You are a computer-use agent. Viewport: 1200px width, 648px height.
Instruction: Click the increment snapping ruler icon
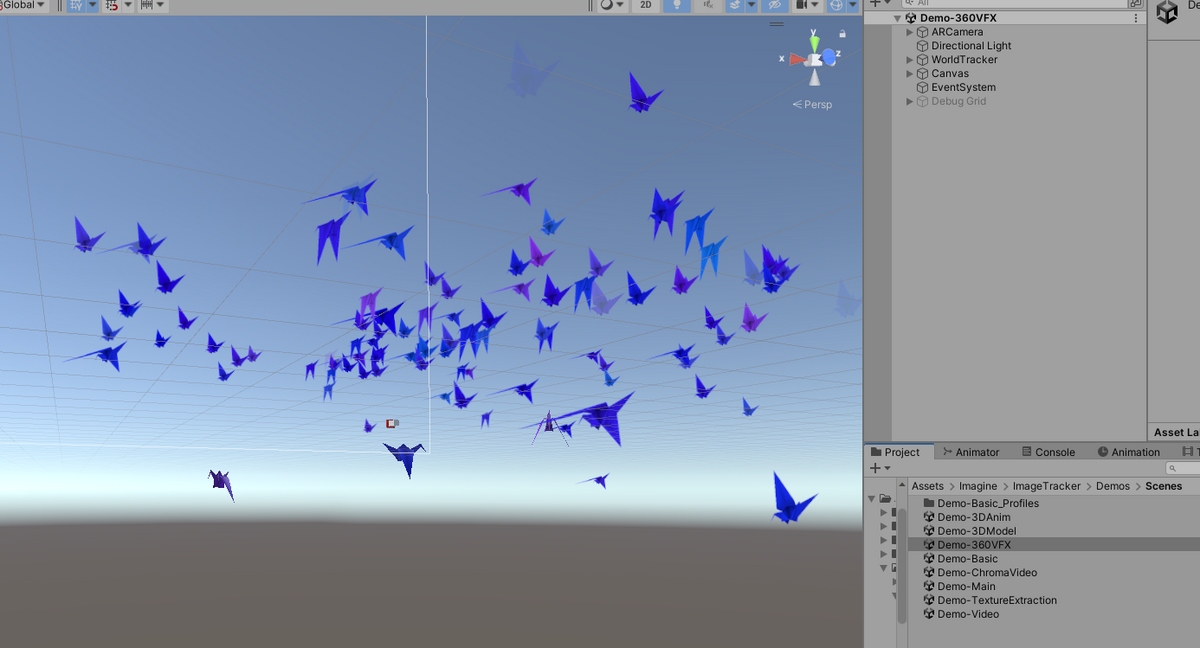[146, 5]
